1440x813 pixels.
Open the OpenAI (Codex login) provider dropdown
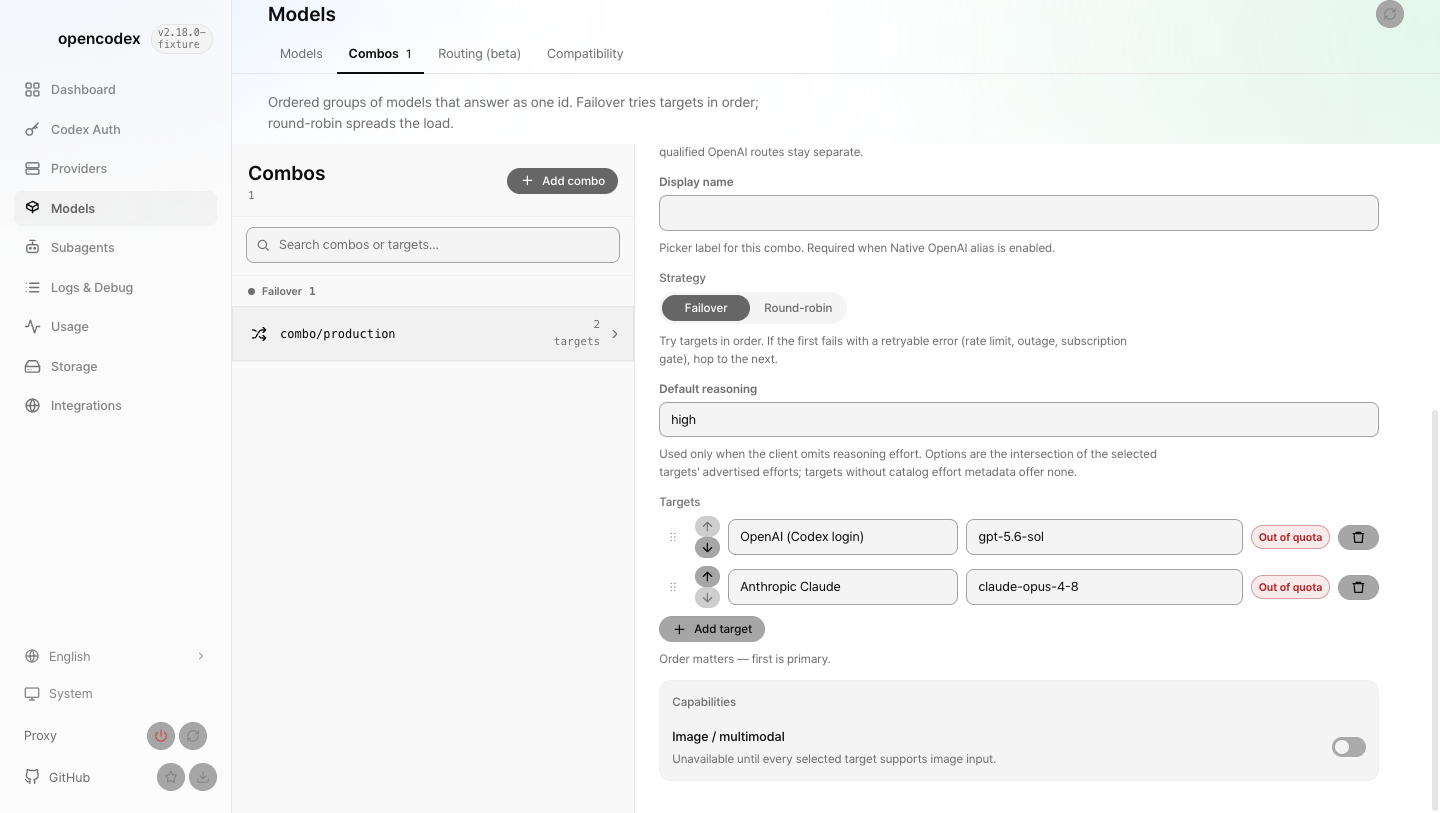pos(843,537)
